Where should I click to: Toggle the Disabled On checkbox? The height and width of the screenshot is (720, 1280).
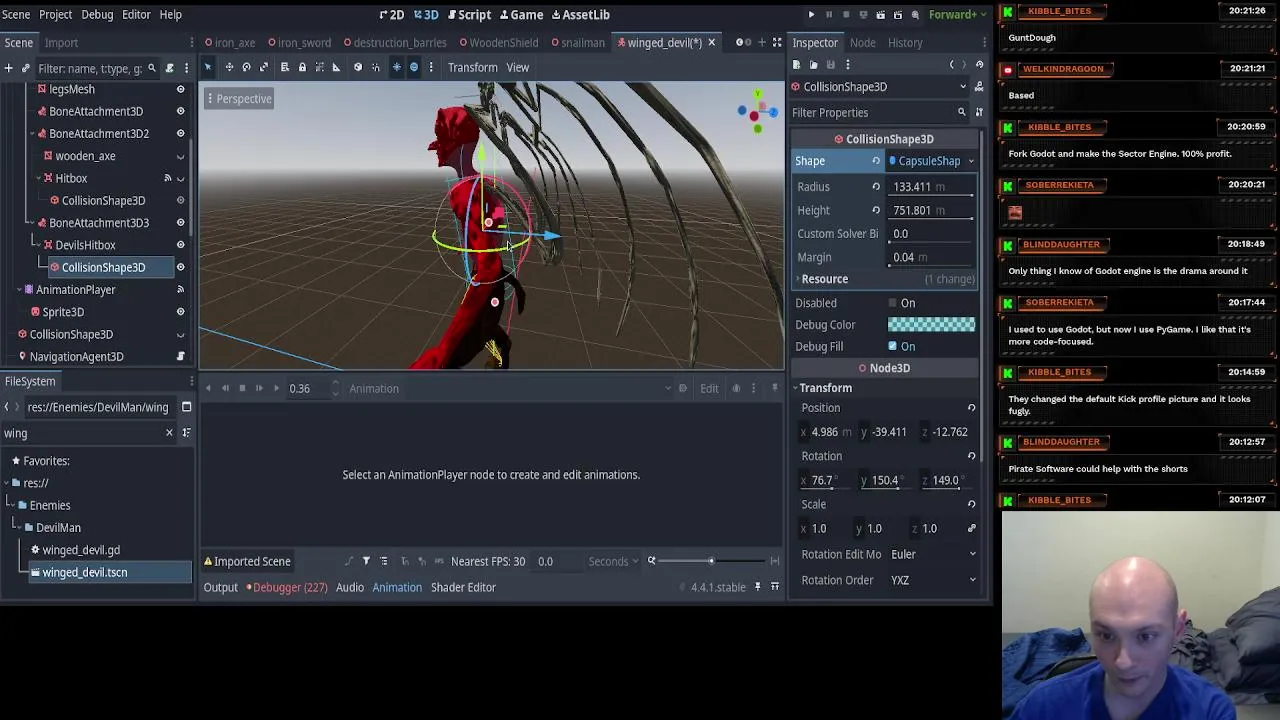(x=892, y=303)
